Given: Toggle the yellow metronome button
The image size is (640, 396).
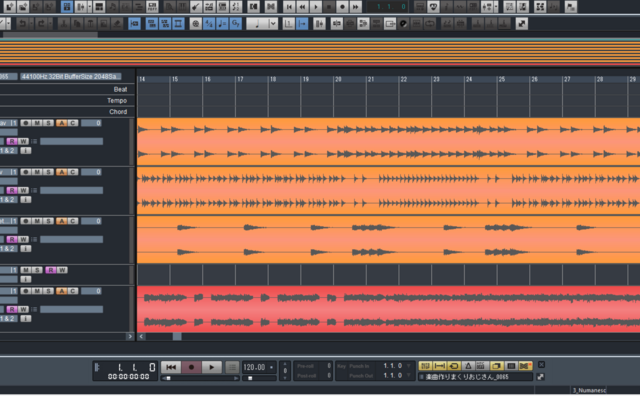Looking at the screenshot, I should (x=468, y=366).
